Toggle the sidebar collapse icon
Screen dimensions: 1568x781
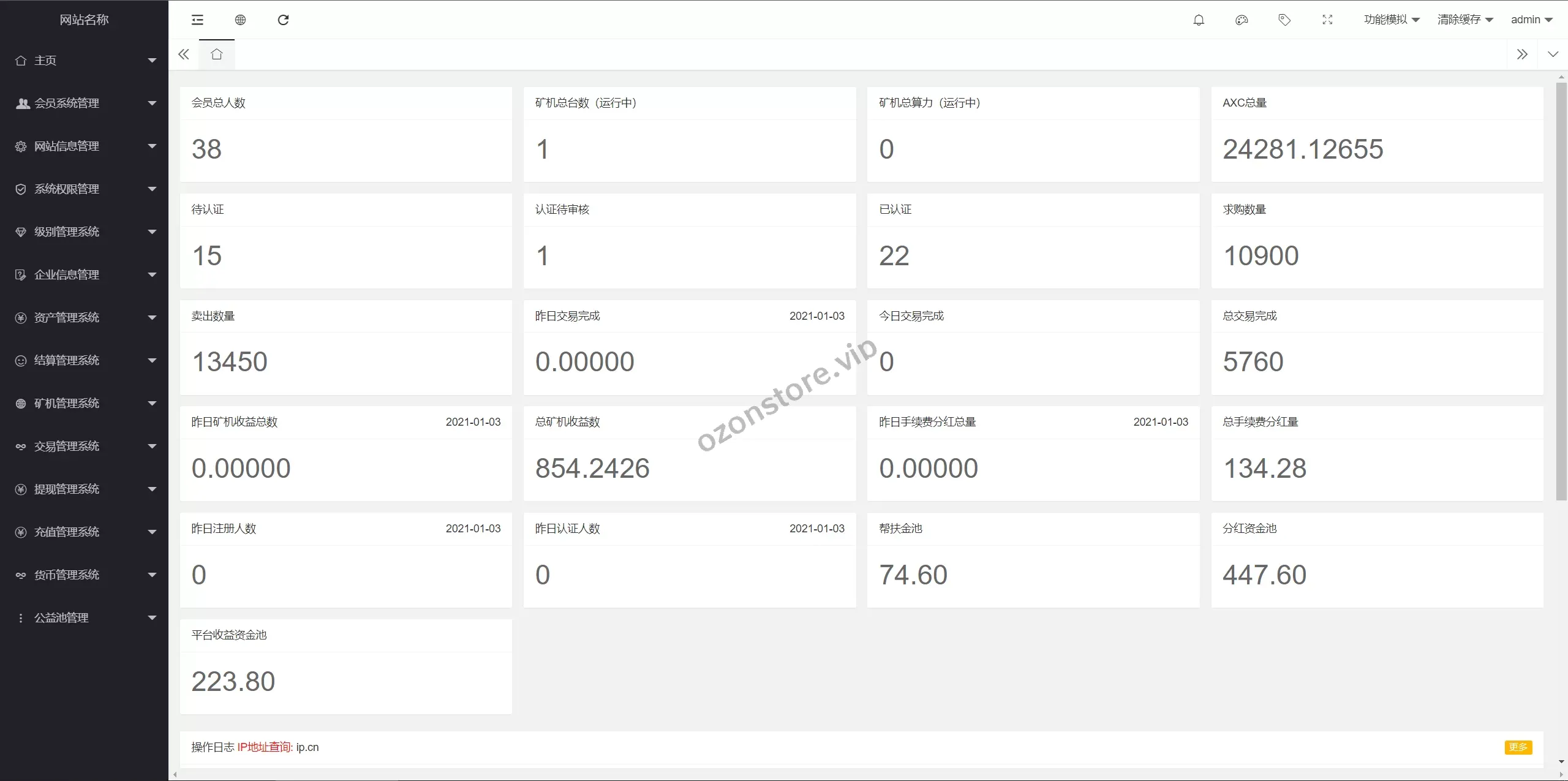tap(197, 20)
